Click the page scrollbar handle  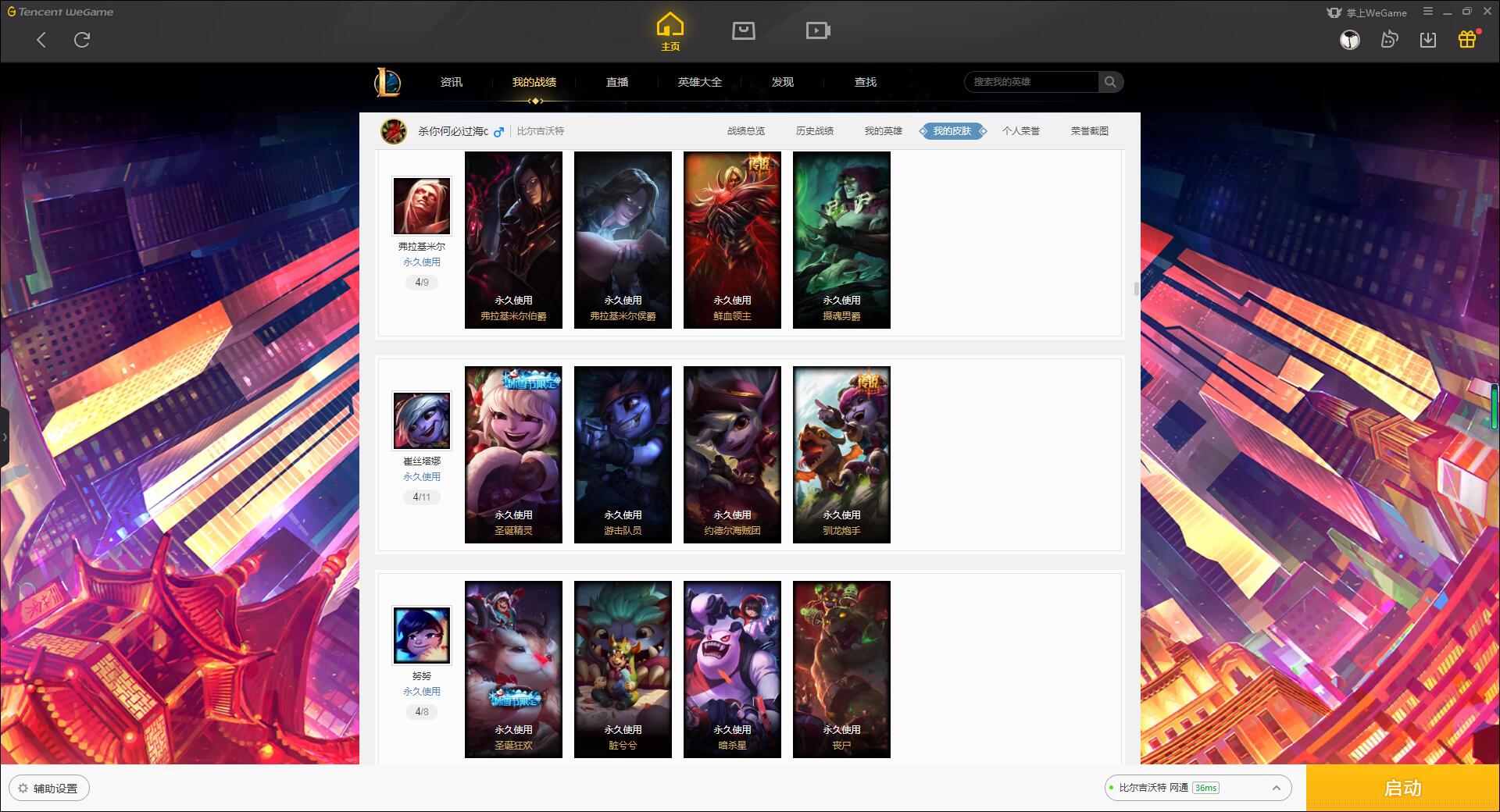point(1136,289)
